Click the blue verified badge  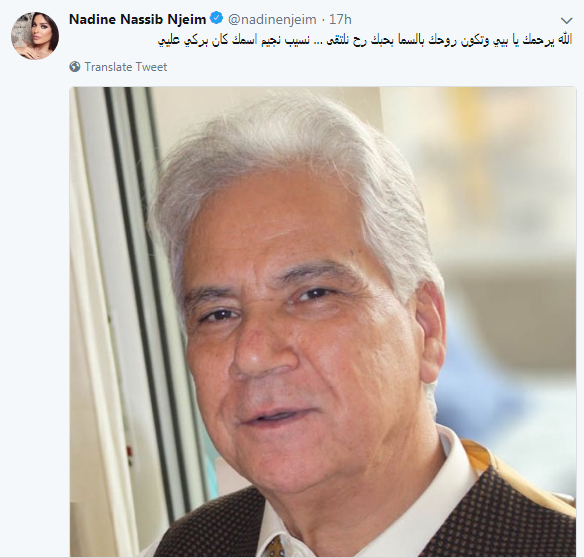(216, 18)
